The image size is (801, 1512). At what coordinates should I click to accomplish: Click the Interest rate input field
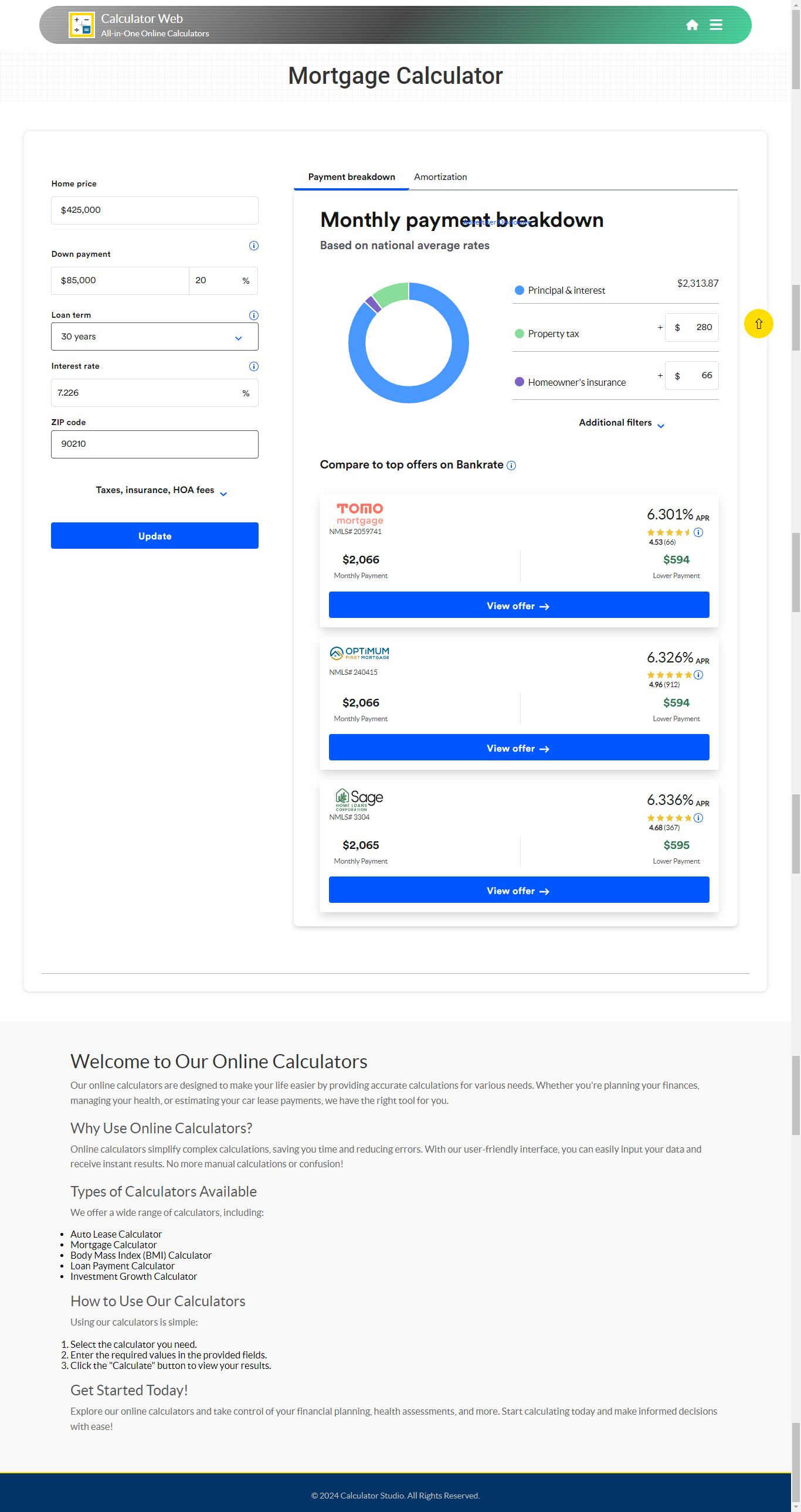(x=154, y=393)
